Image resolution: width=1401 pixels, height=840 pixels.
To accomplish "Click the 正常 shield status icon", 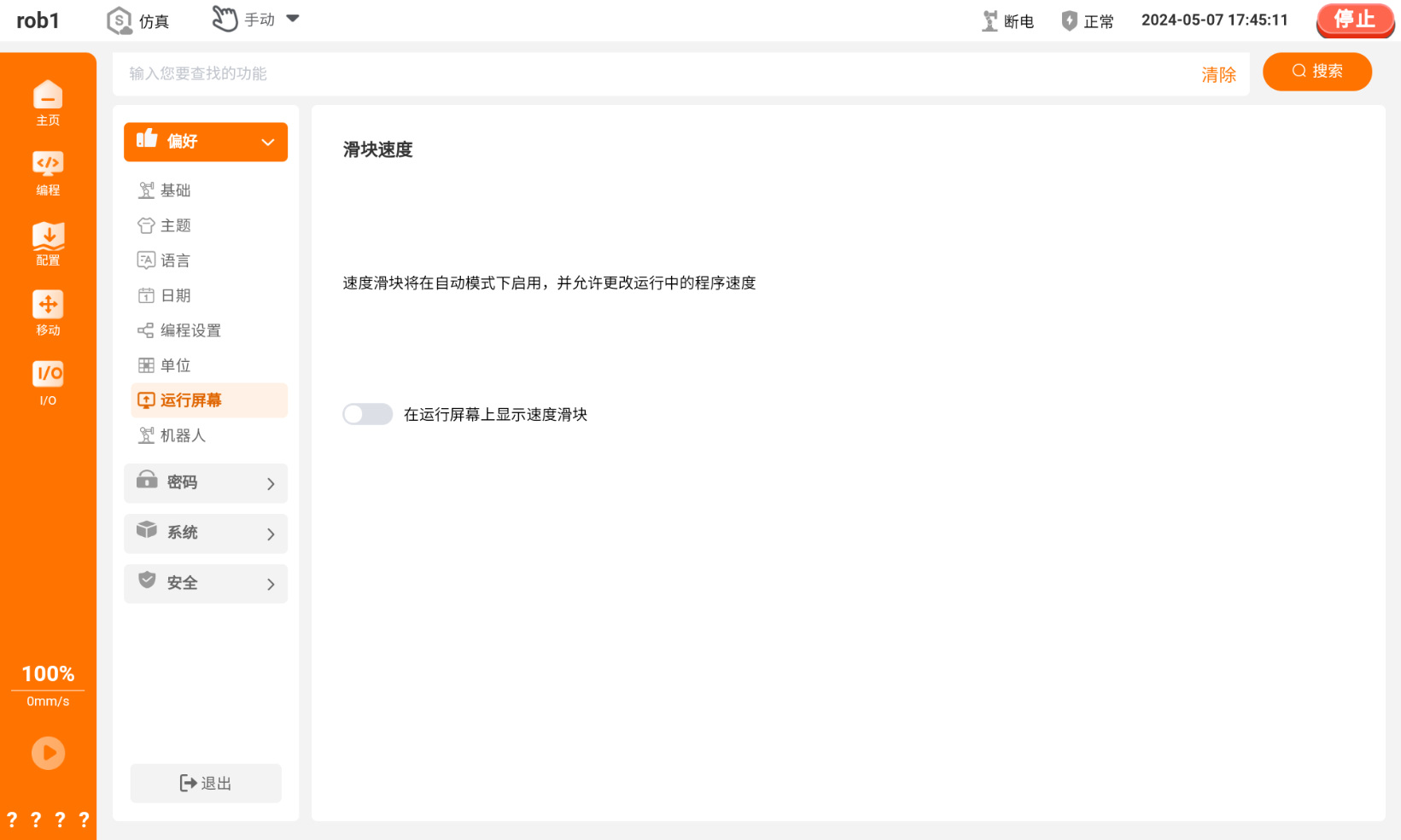I will pos(1069,20).
